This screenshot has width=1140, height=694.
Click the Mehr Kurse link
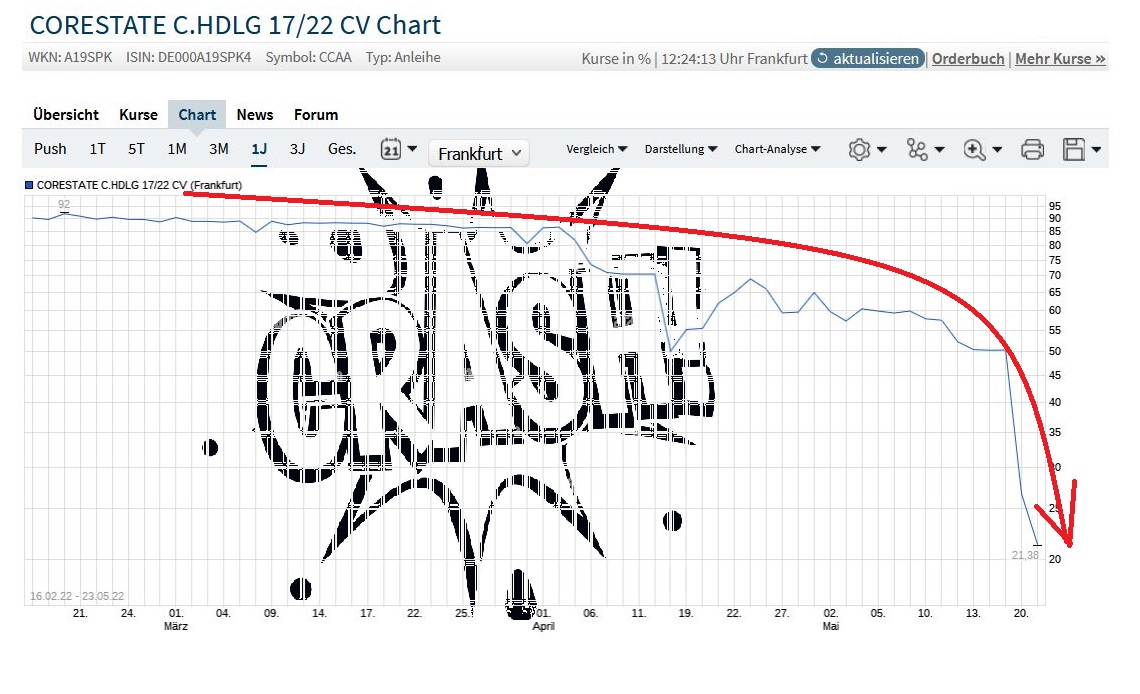1060,59
